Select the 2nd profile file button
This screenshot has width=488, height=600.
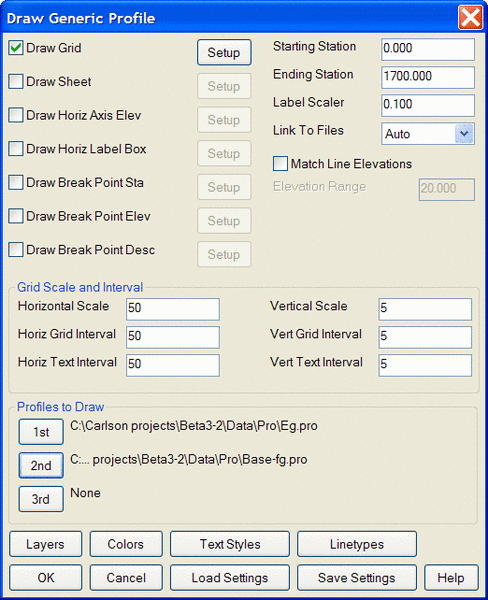(41, 465)
